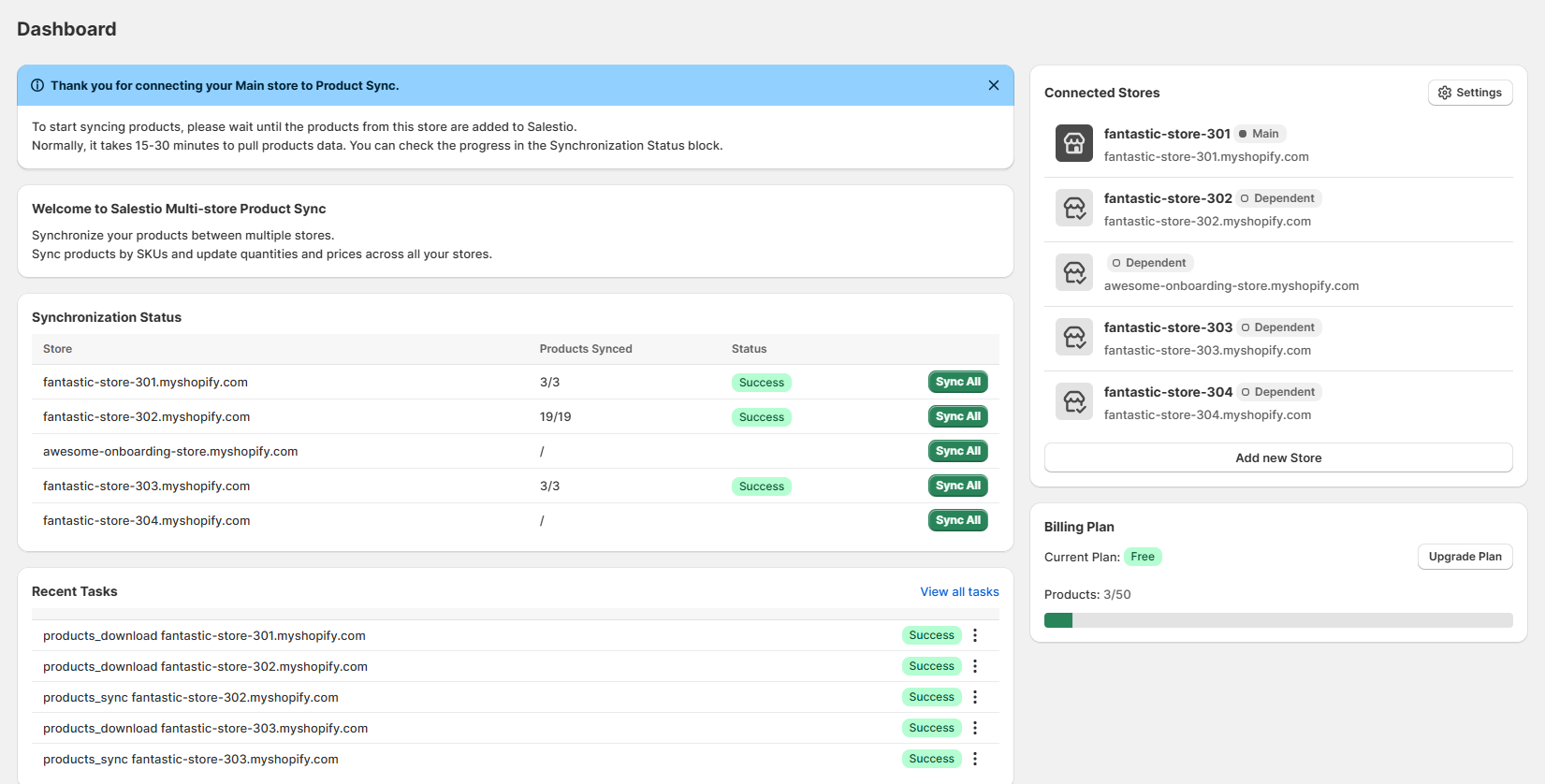Click products_download fantastic-store-301 task row text
The width and height of the screenshot is (1545, 784).
(x=204, y=635)
